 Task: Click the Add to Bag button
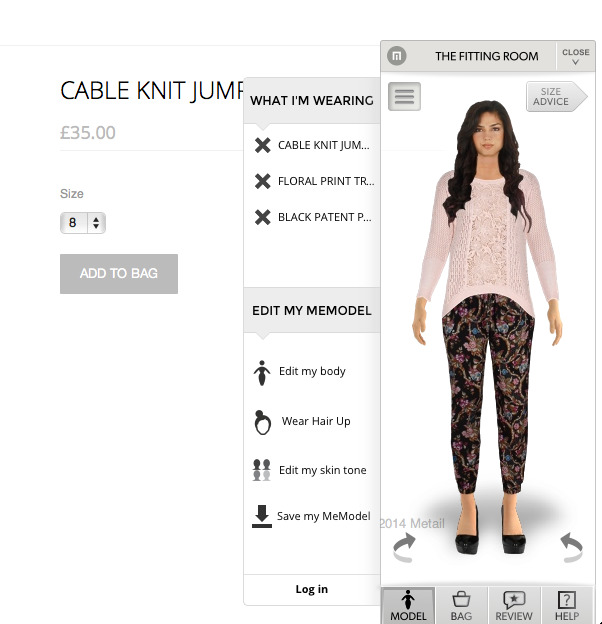(119, 274)
